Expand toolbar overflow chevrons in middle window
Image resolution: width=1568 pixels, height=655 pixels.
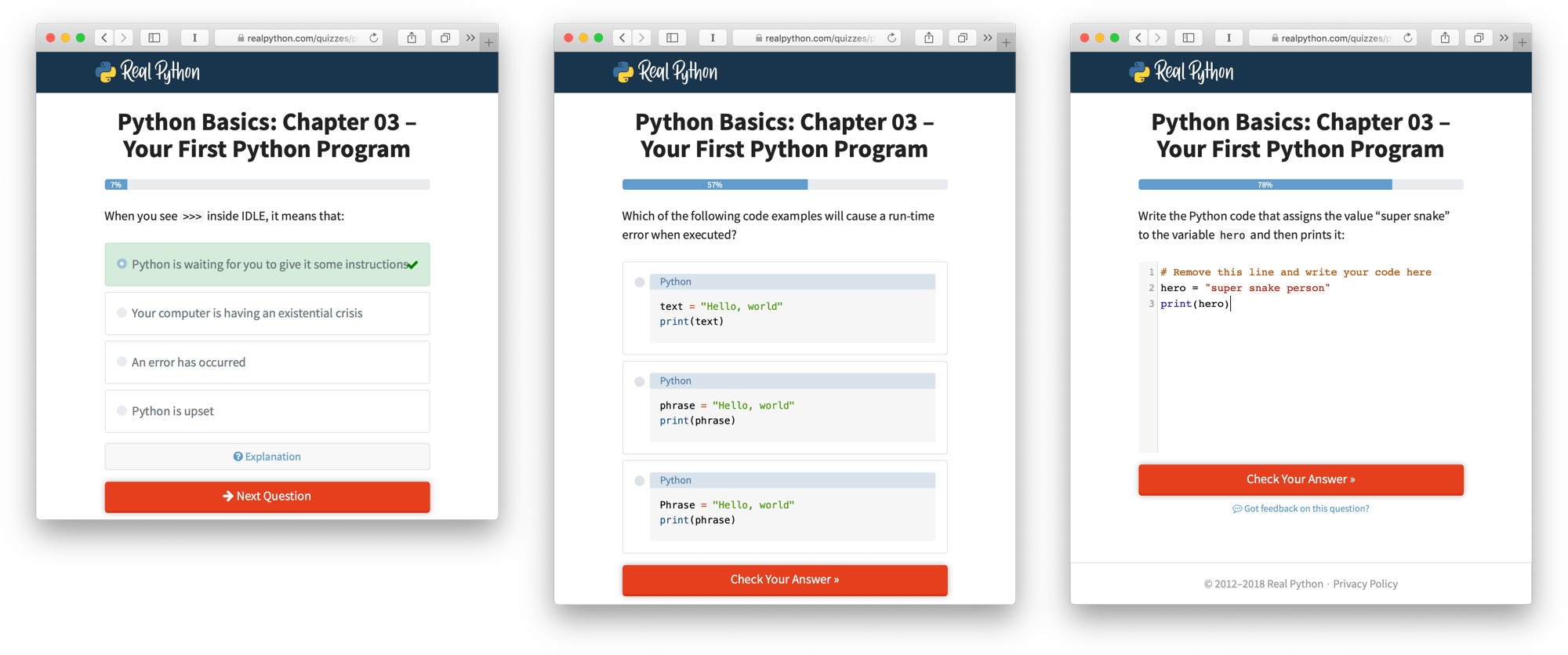pyautogui.click(x=988, y=38)
